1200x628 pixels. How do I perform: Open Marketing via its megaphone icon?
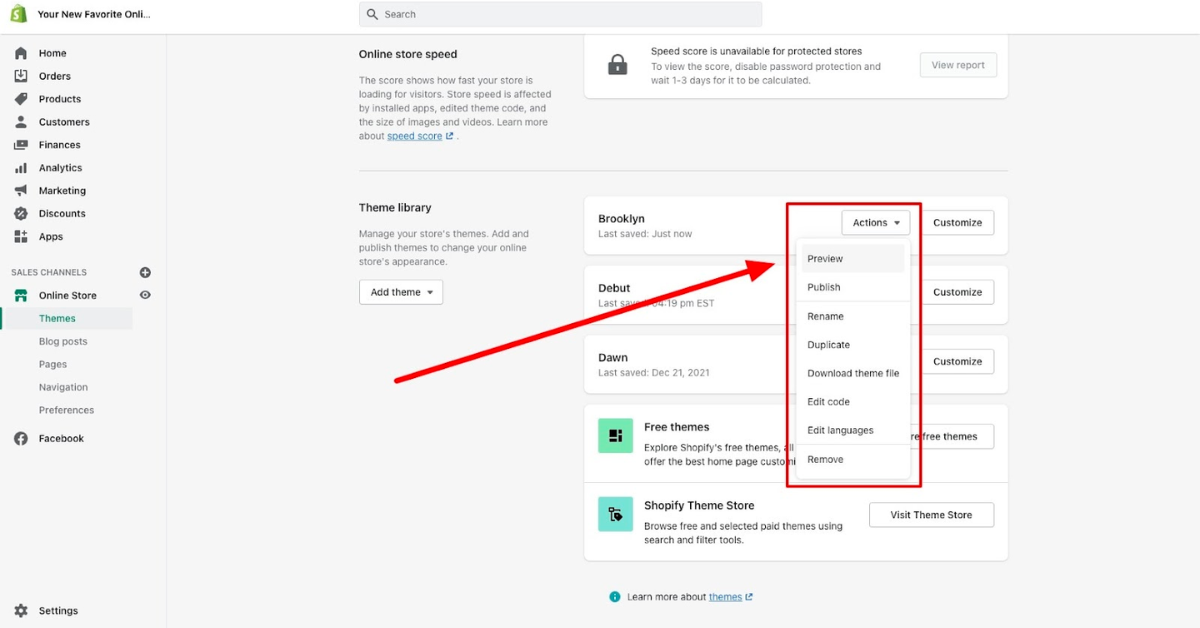[22, 190]
